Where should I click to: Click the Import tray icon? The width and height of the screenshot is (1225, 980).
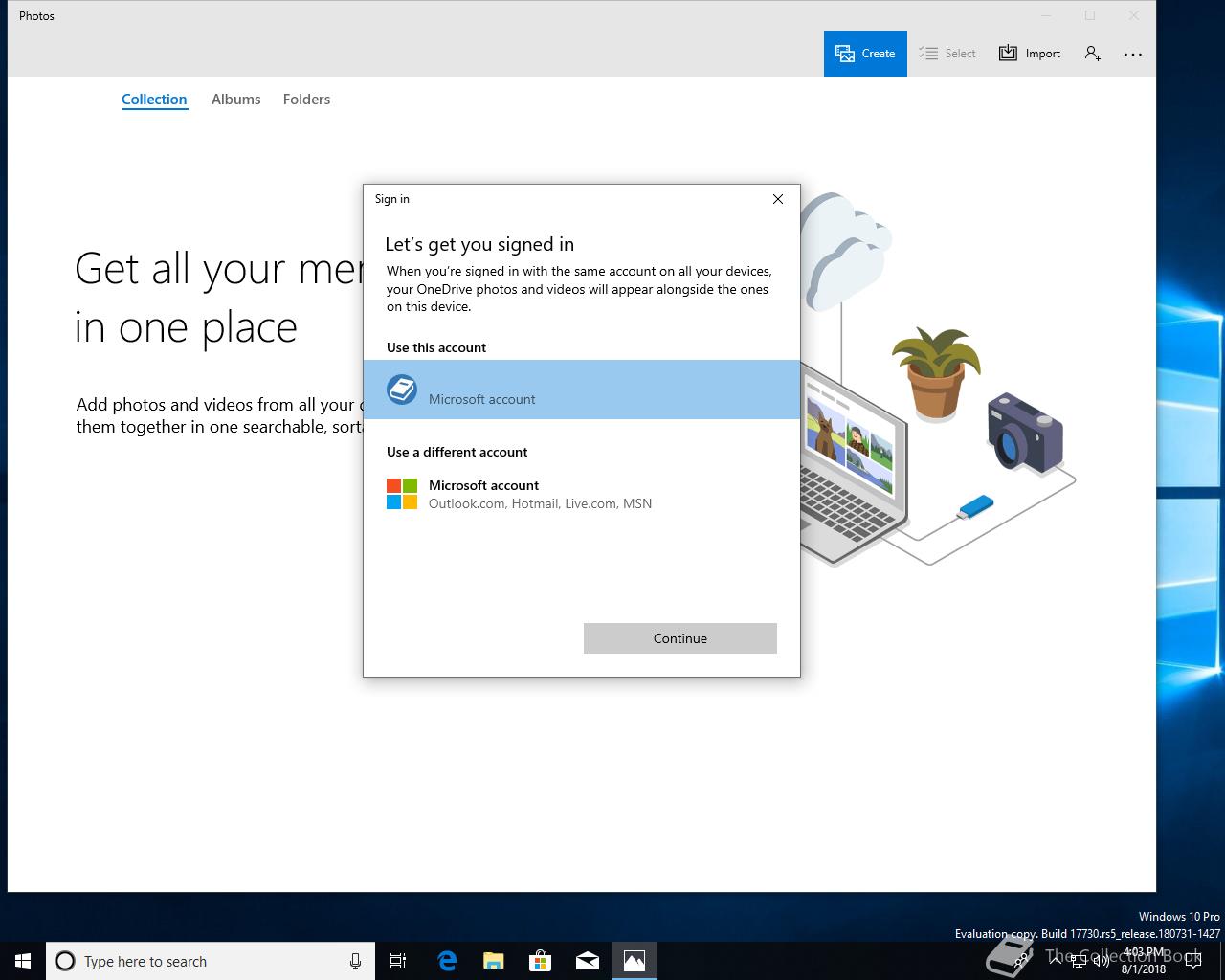pos(1008,54)
